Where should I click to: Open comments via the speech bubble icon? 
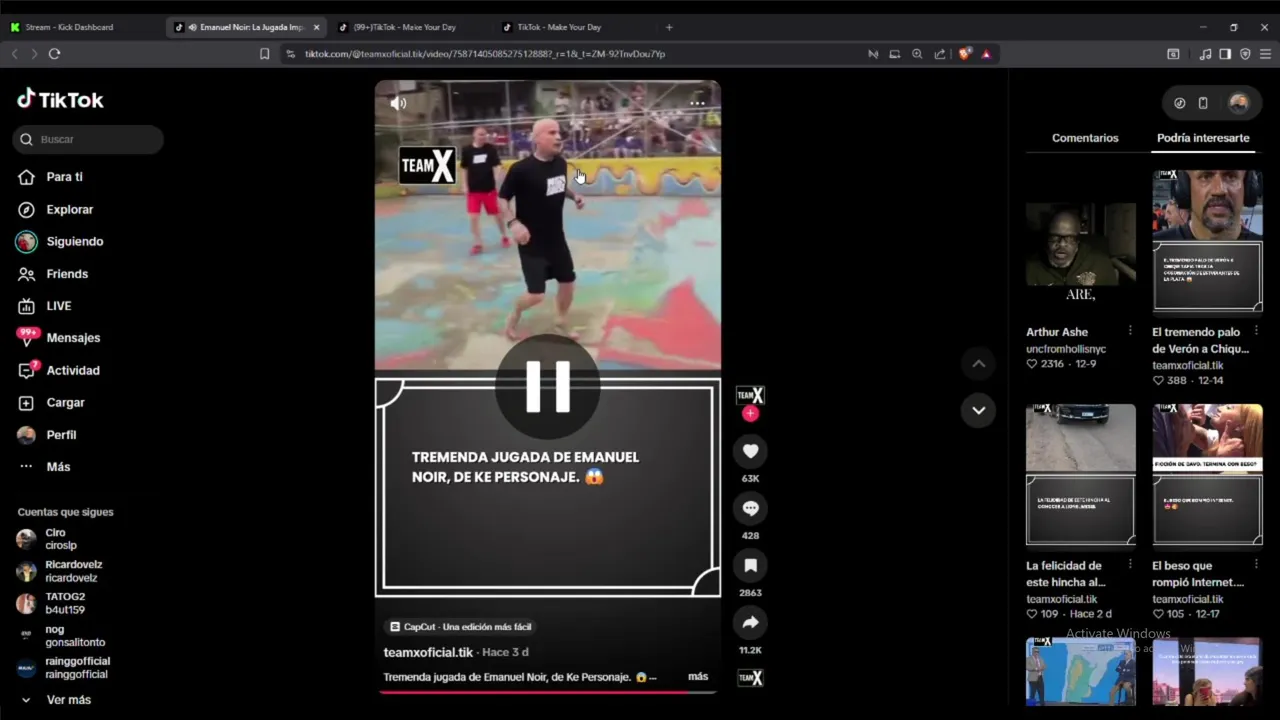click(x=750, y=508)
